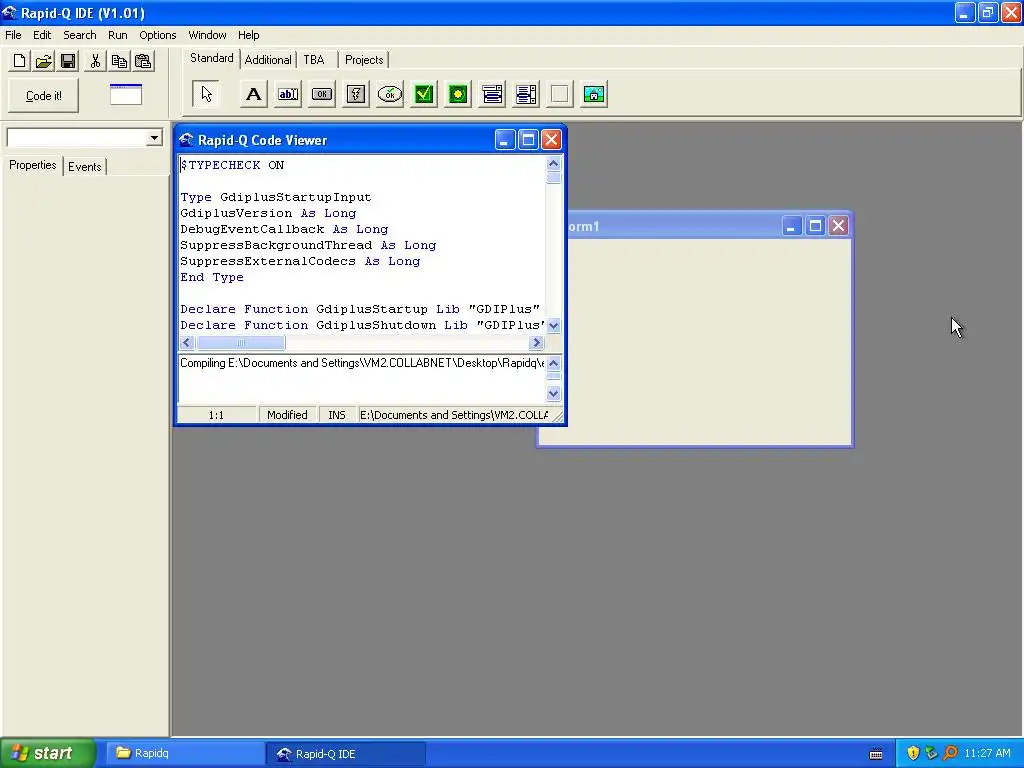Select the Properties tab
The width and height of the screenshot is (1024, 768).
(33, 165)
